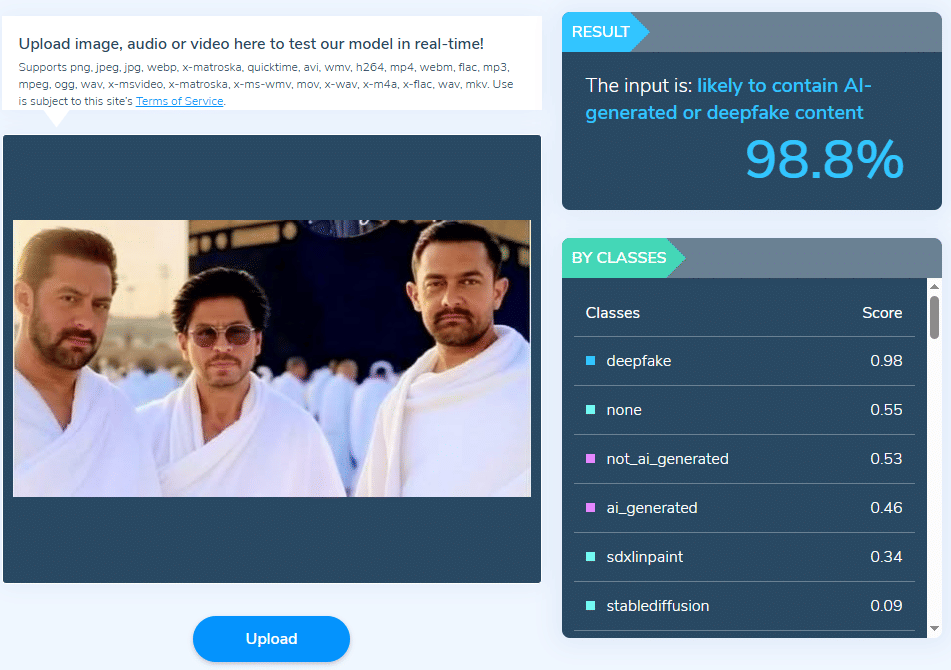Click the pink square beside ai_generated

(x=590, y=508)
